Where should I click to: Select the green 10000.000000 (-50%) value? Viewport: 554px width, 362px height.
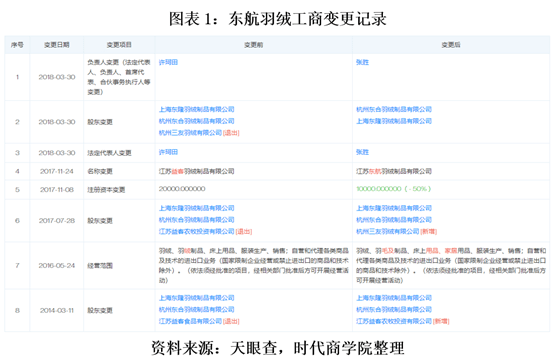click(393, 189)
